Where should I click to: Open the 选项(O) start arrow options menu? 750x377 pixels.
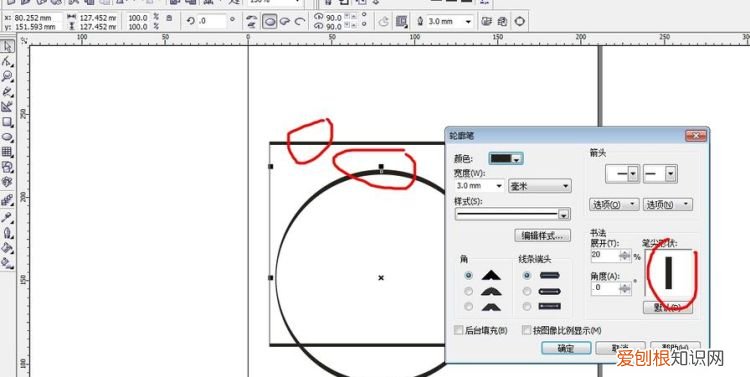pyautogui.click(x=614, y=205)
